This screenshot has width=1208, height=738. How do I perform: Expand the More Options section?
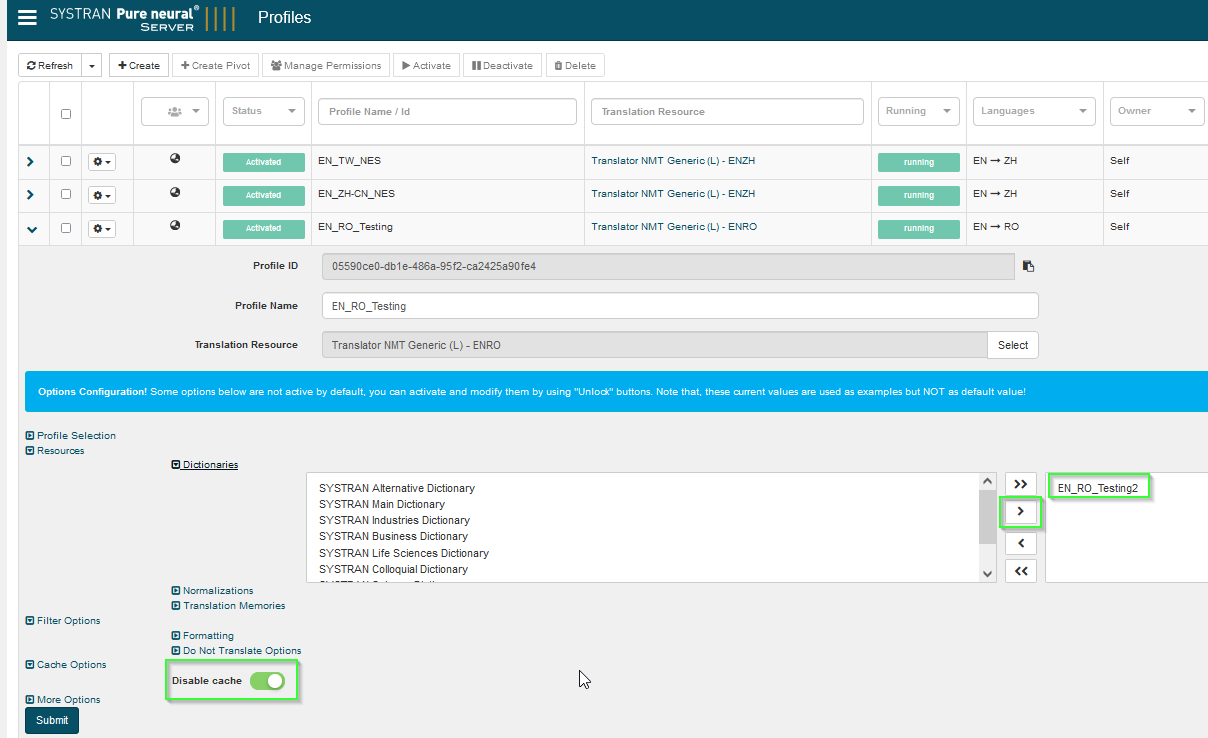point(62,700)
